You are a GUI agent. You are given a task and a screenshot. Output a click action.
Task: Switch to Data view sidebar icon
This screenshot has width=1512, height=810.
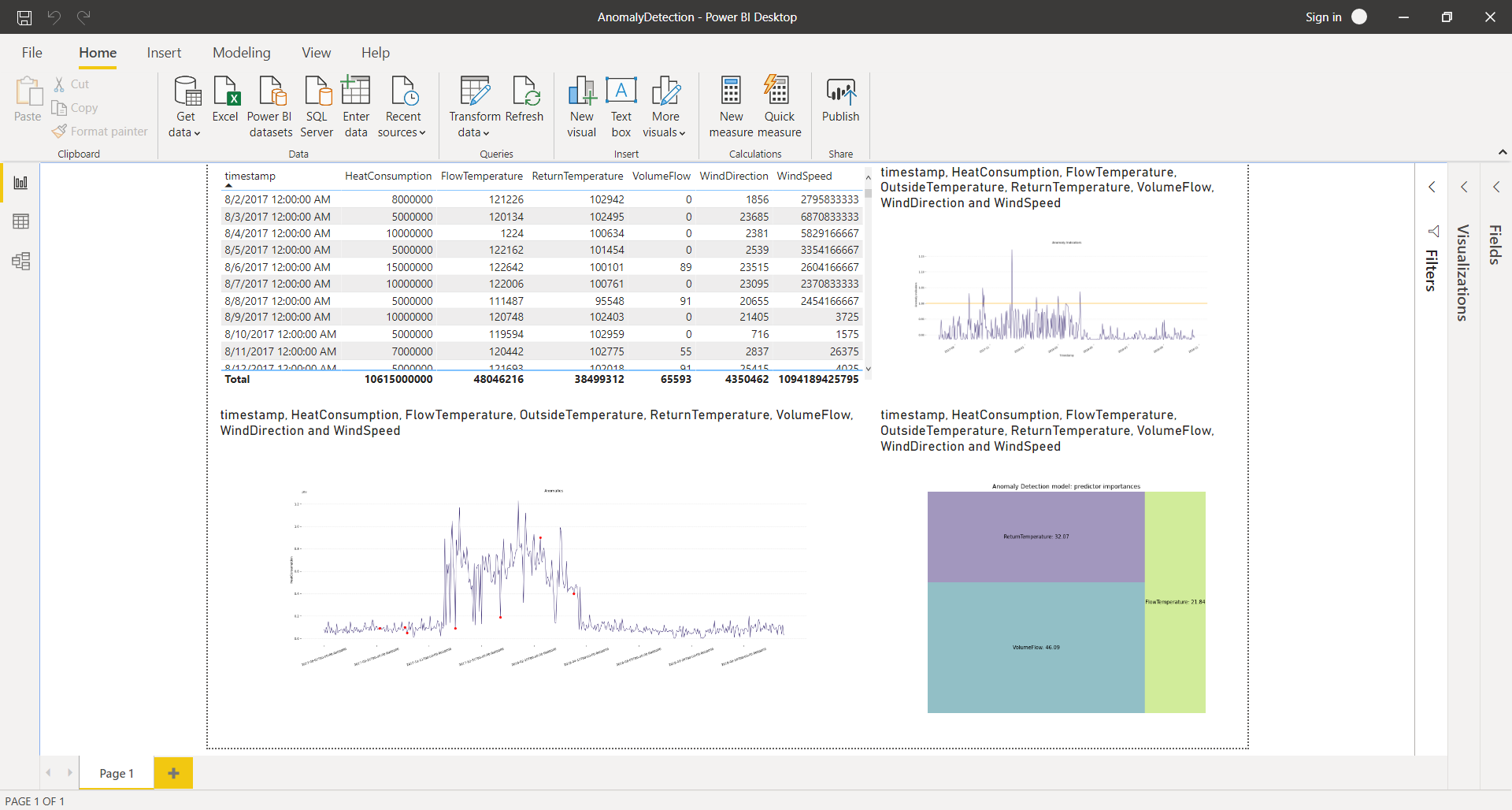21,221
